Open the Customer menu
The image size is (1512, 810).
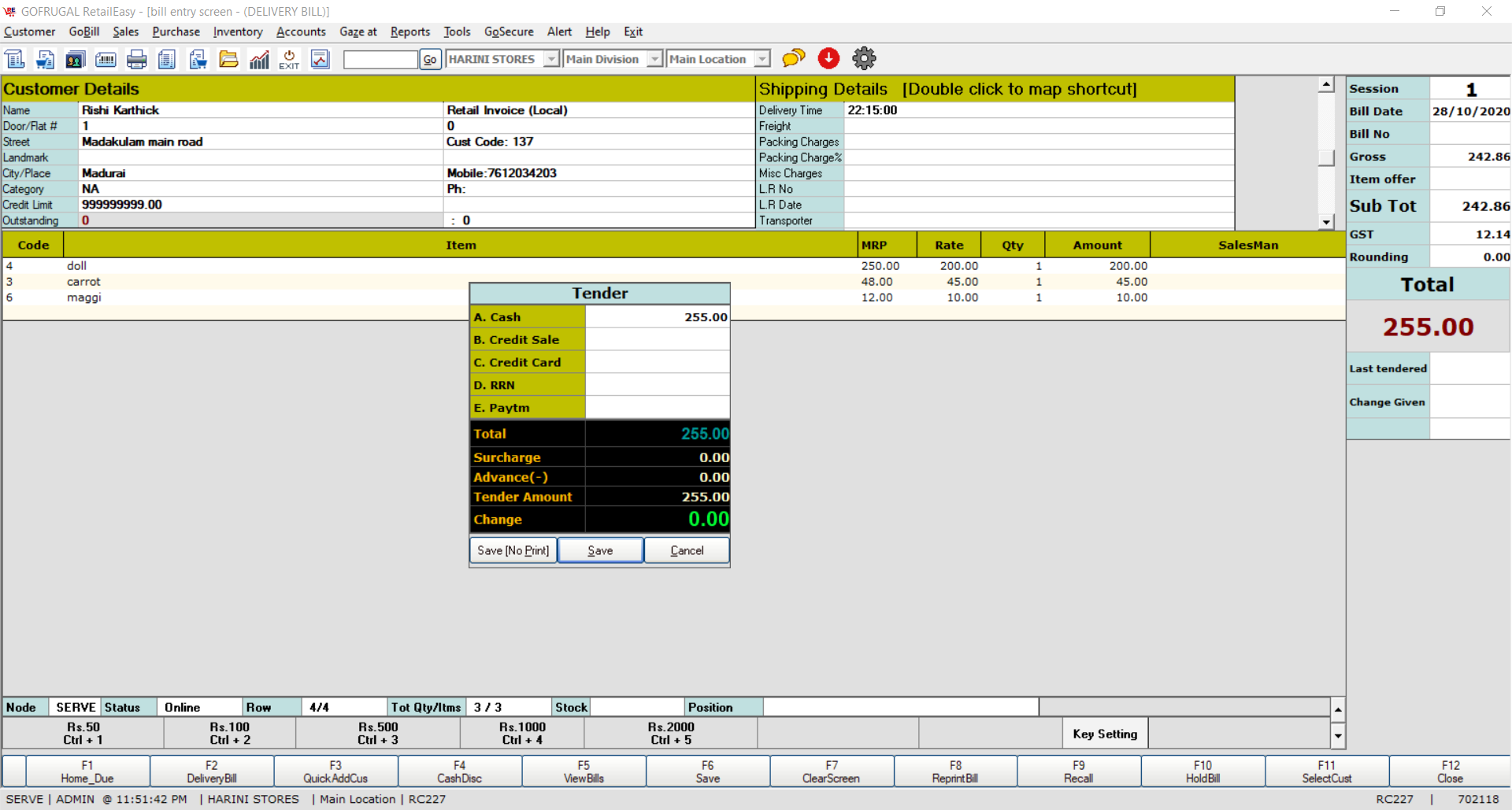pos(30,31)
